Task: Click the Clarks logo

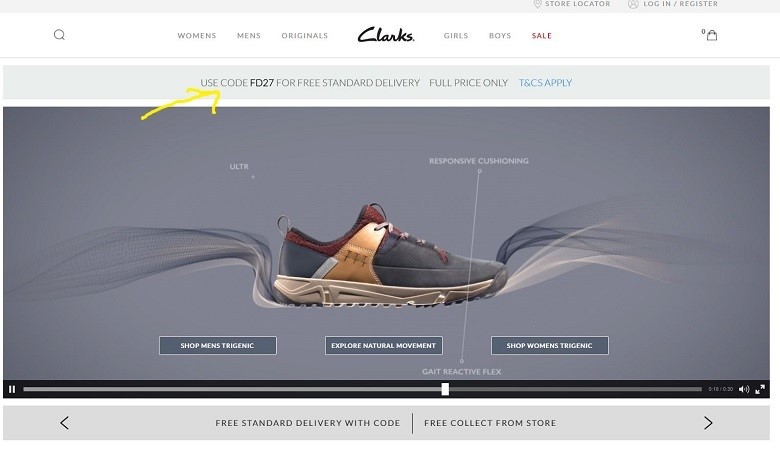Action: pyautogui.click(x=386, y=35)
